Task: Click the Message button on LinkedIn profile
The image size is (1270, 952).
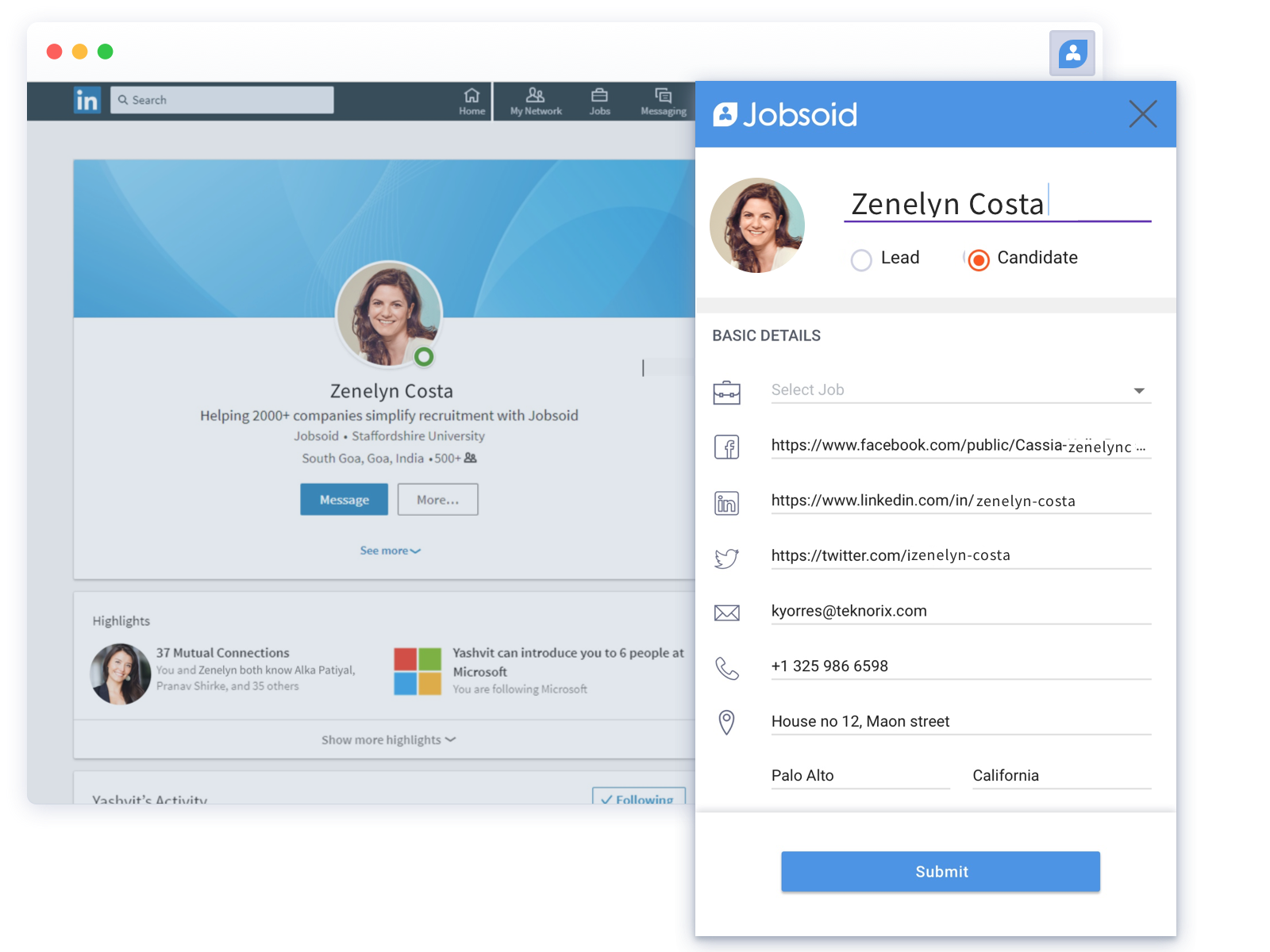Action: [x=344, y=500]
